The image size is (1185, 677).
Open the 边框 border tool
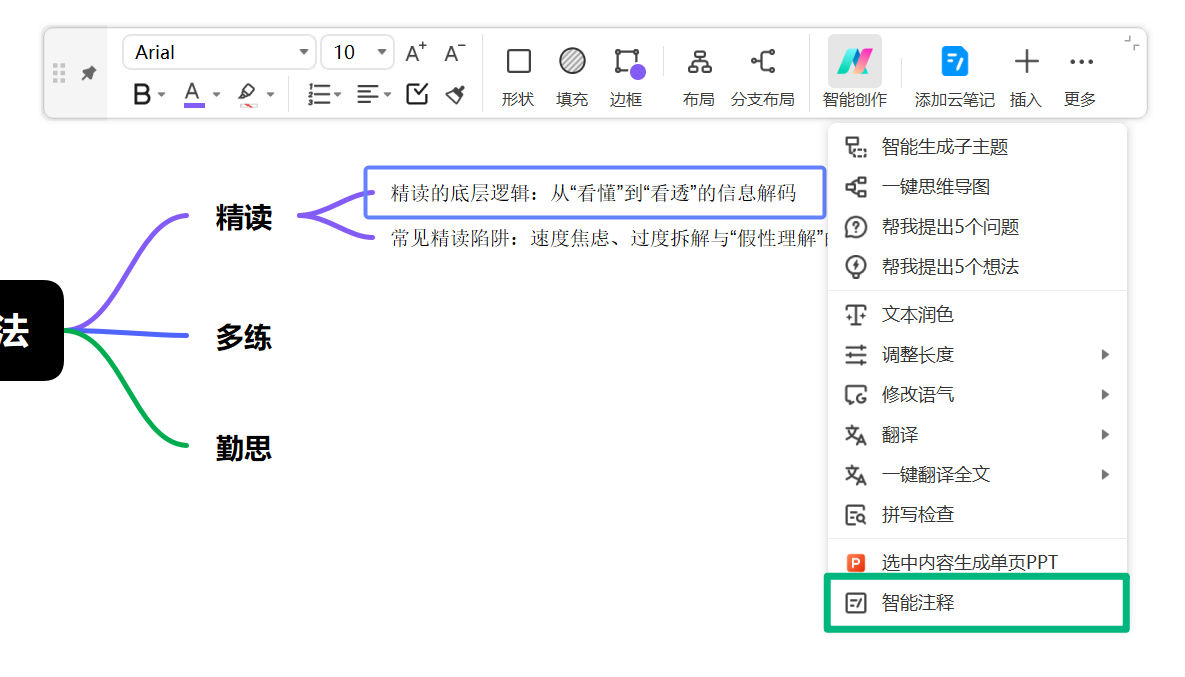click(627, 77)
